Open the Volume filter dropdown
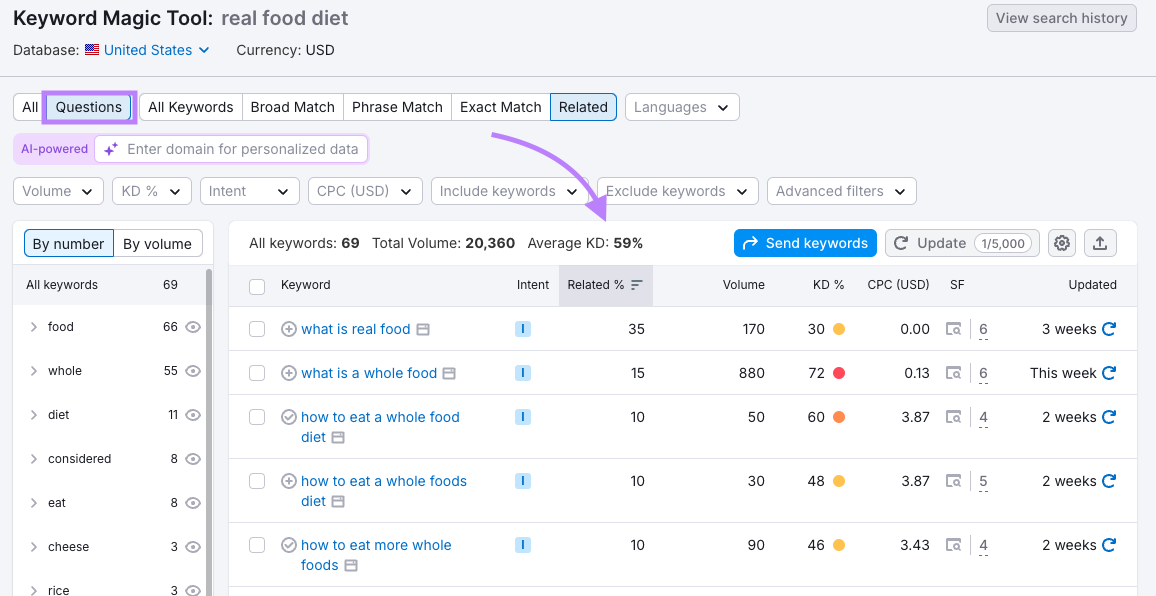The height and width of the screenshot is (596, 1156). click(57, 191)
